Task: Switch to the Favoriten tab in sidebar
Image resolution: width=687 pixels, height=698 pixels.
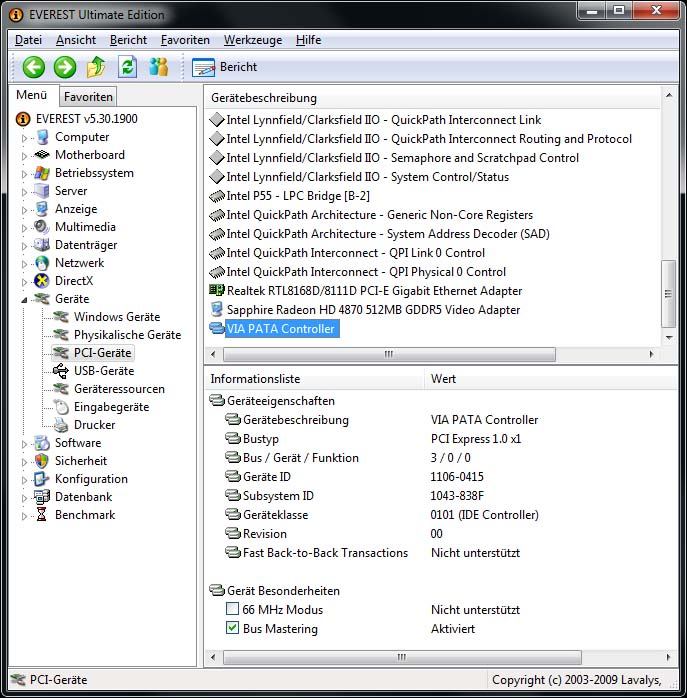Action: (88, 97)
